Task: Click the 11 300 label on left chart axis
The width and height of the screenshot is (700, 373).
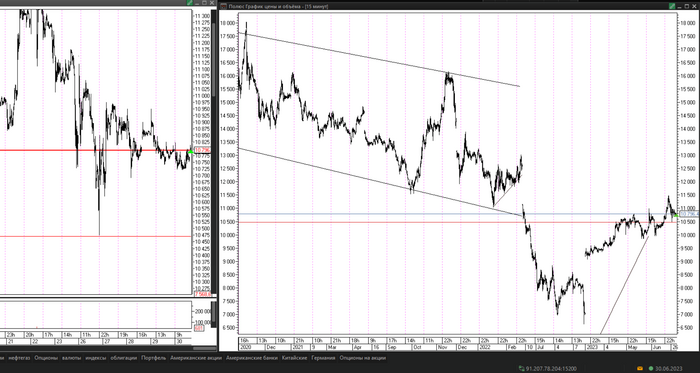Action: (x=203, y=16)
